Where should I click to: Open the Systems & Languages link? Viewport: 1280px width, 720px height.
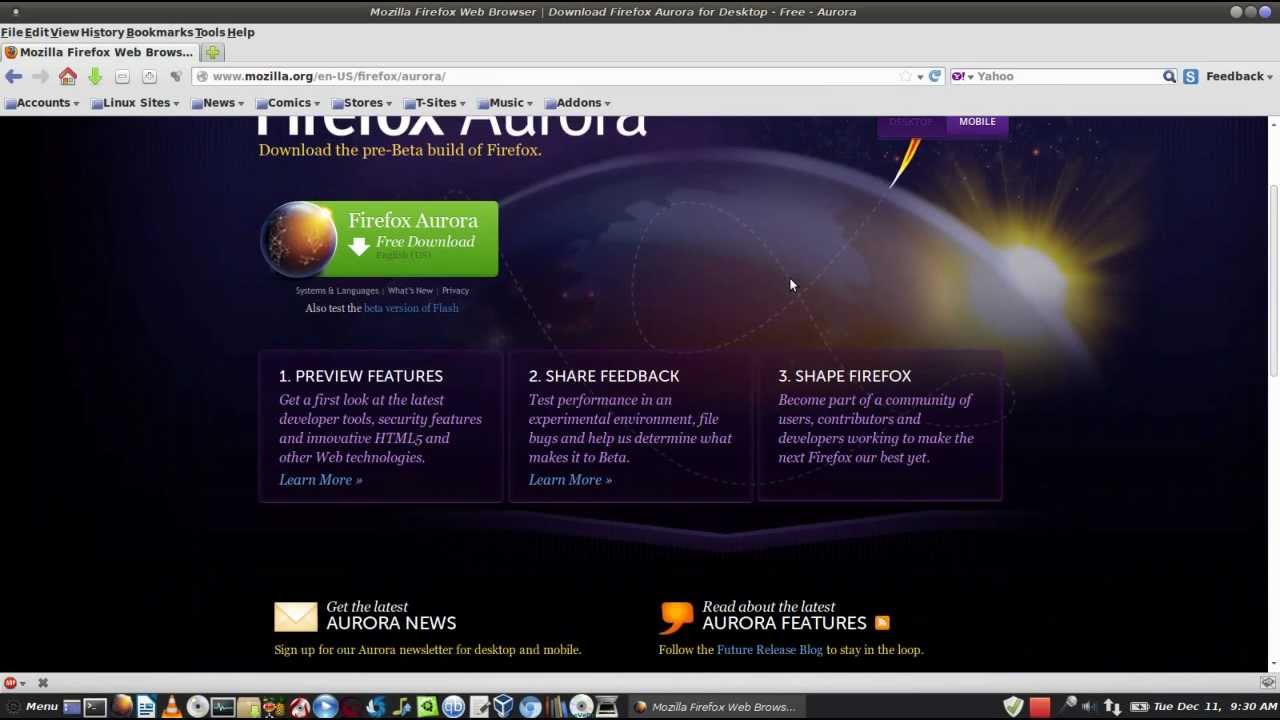337,291
